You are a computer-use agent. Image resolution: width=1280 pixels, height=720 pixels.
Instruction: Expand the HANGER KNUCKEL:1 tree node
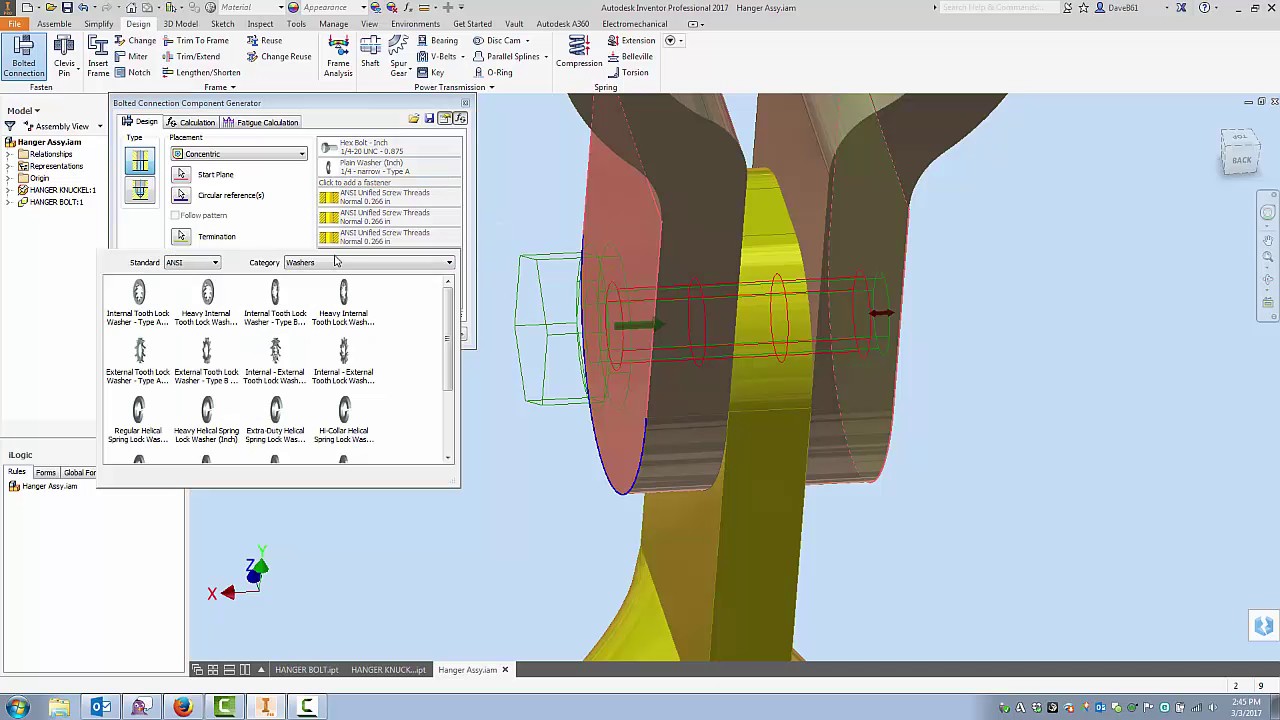click(10, 190)
